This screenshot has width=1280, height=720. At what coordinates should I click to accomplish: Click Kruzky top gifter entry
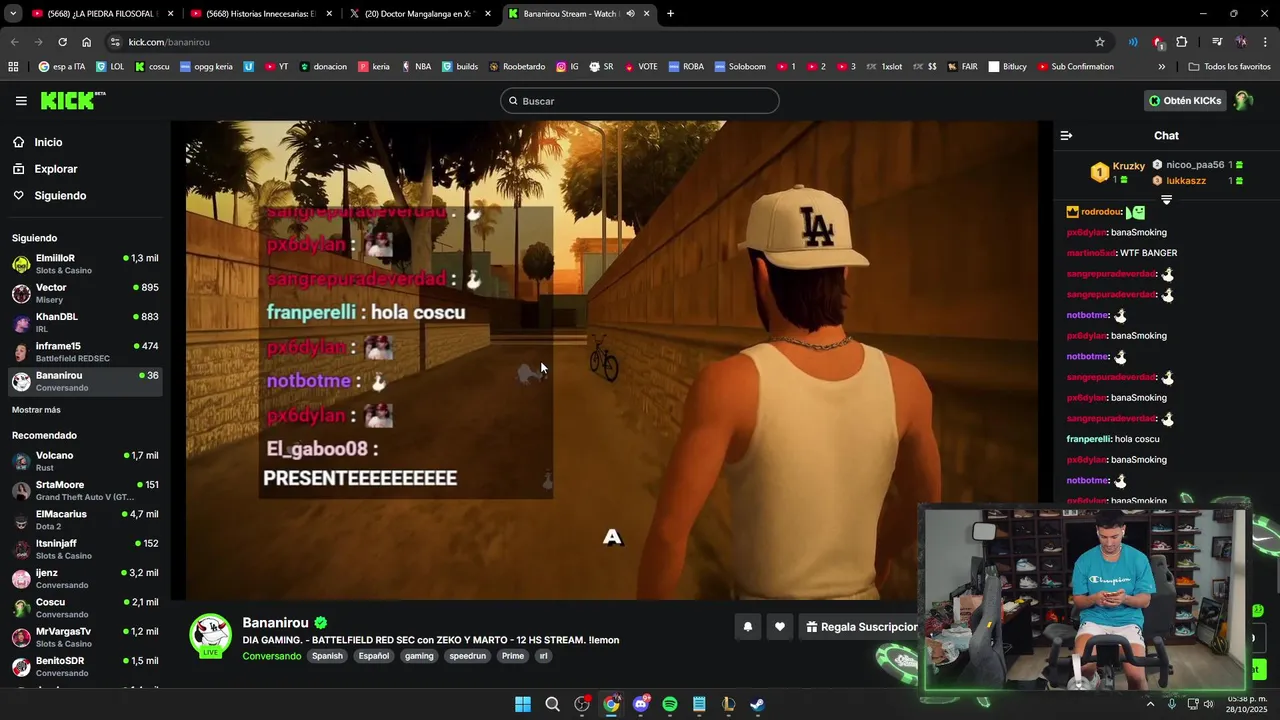(x=1118, y=172)
